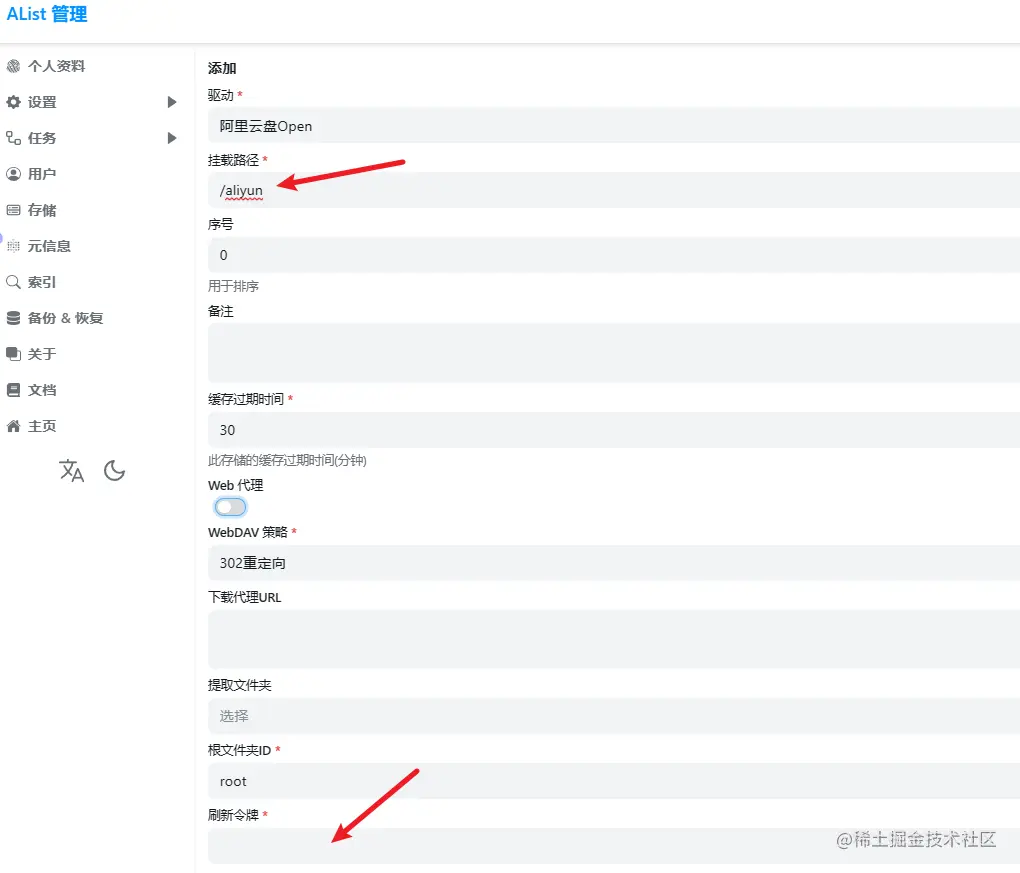Expand the 设置 submenu arrow
The width and height of the screenshot is (1020, 873).
(172, 102)
